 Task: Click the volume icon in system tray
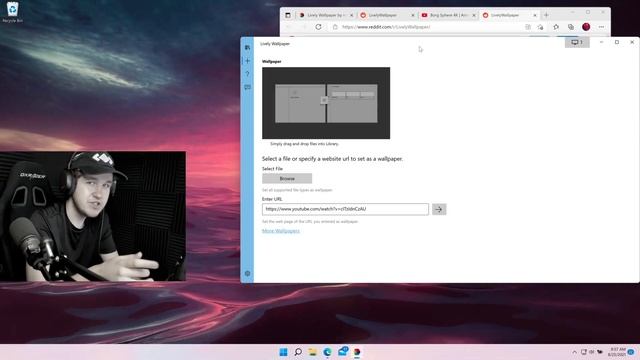click(591, 352)
